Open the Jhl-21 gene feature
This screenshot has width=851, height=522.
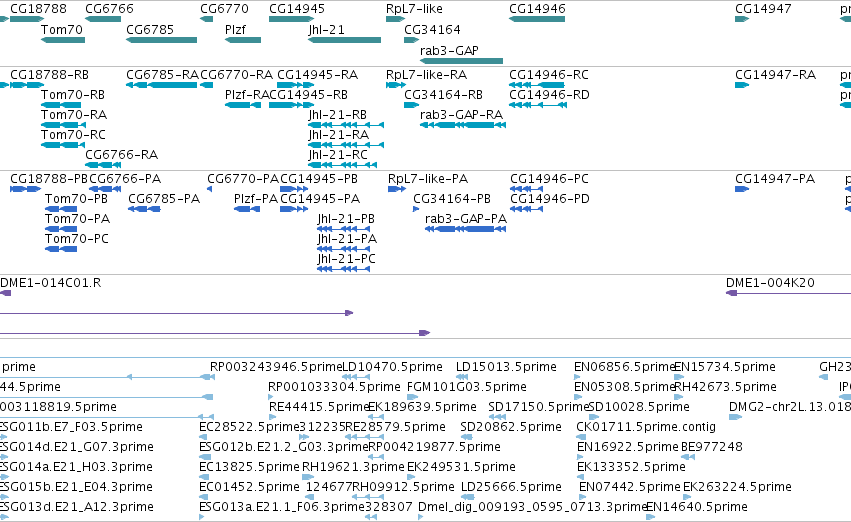tap(344, 40)
